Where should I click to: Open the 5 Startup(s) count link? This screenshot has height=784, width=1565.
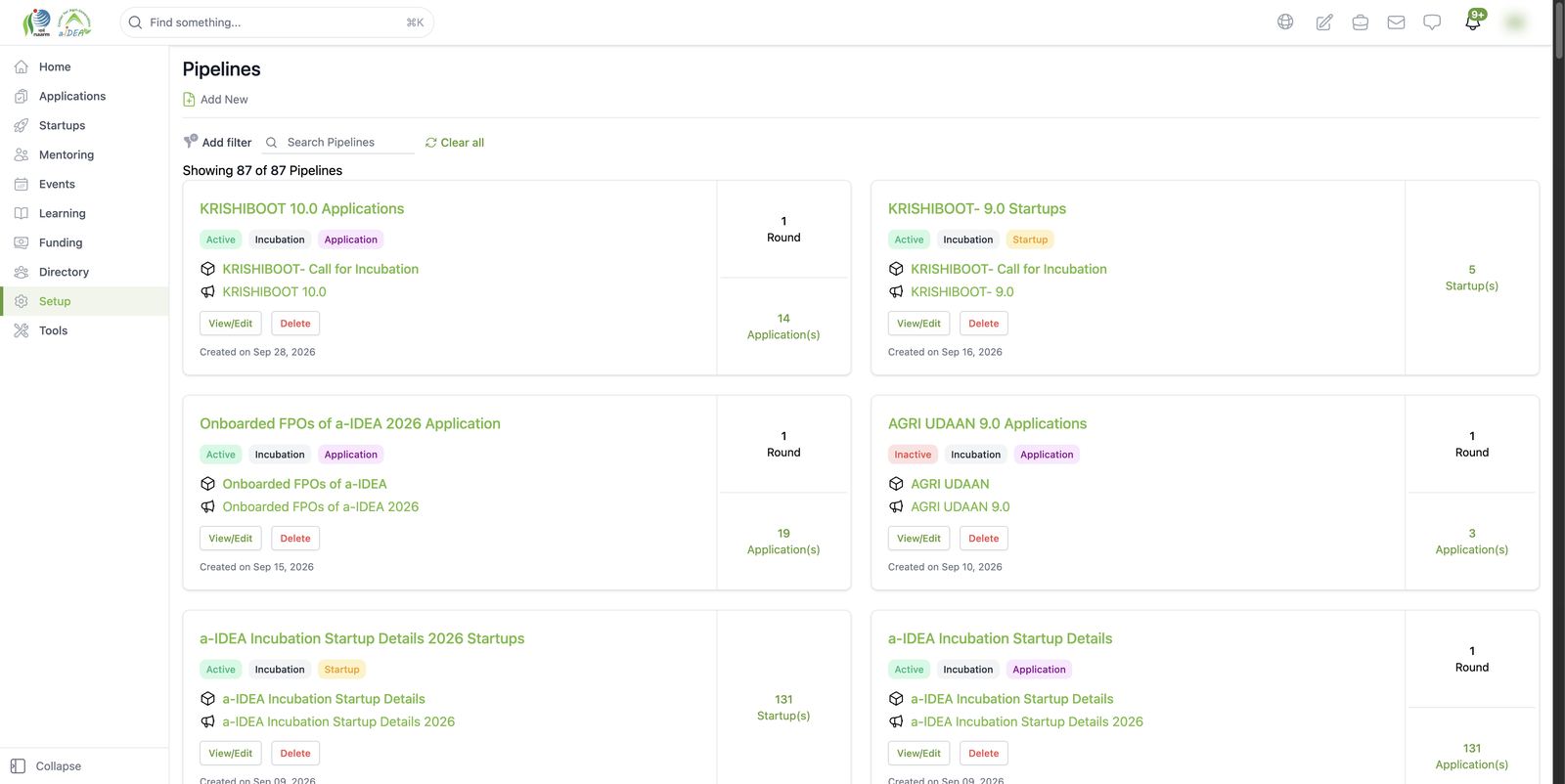tap(1471, 278)
